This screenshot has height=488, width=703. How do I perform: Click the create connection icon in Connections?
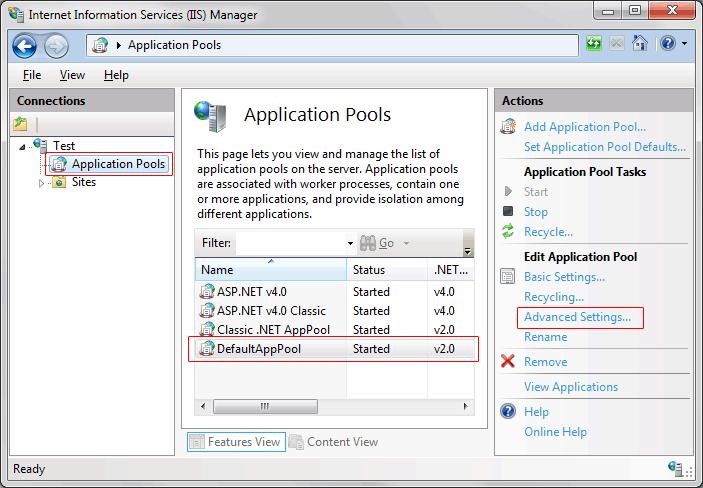point(21,124)
